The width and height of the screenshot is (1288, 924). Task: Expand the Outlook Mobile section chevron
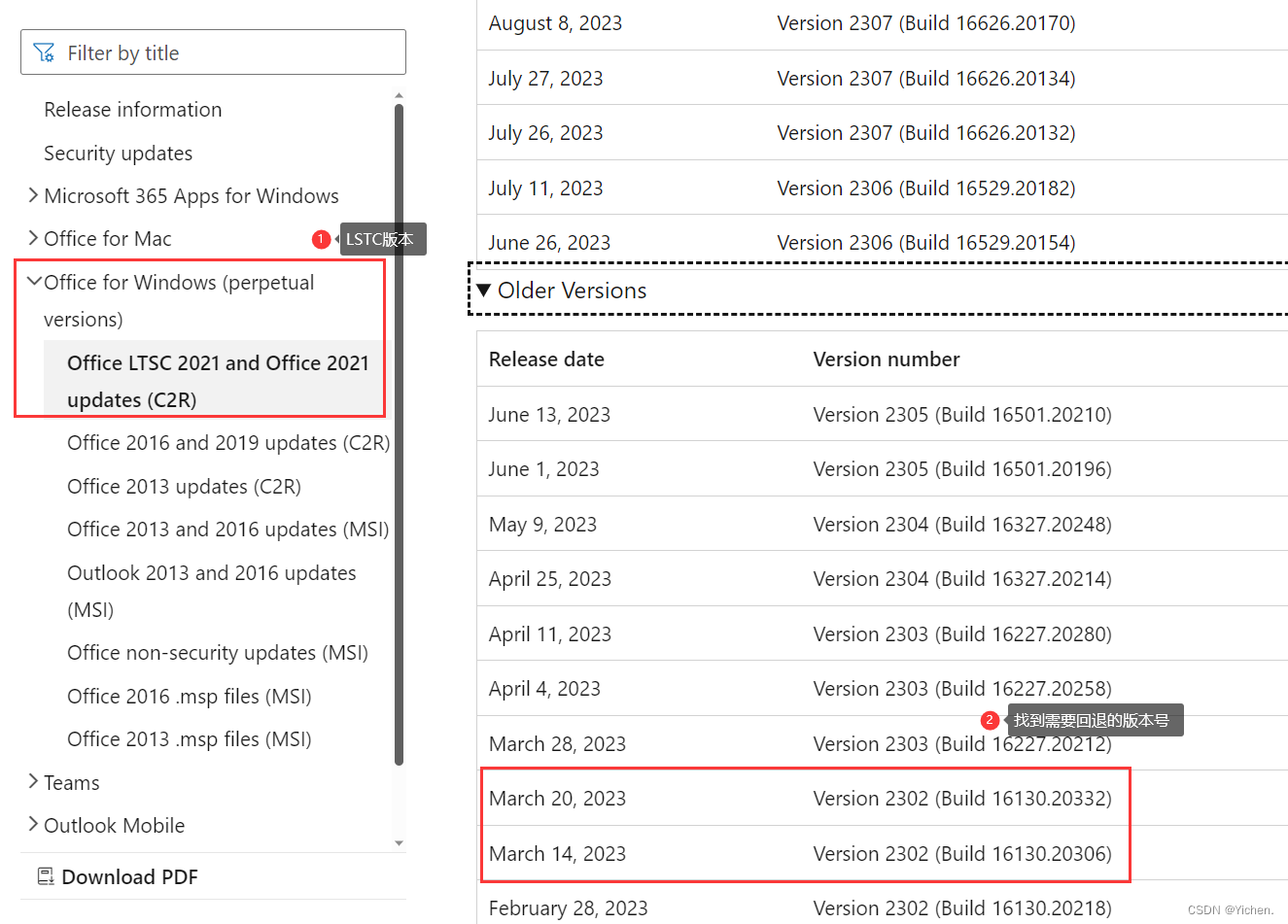tap(33, 825)
